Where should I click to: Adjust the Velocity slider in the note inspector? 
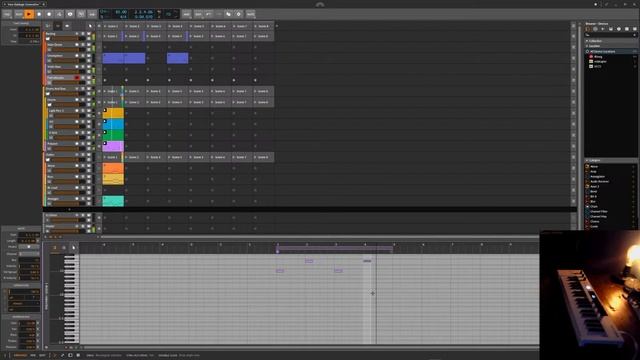[29, 266]
